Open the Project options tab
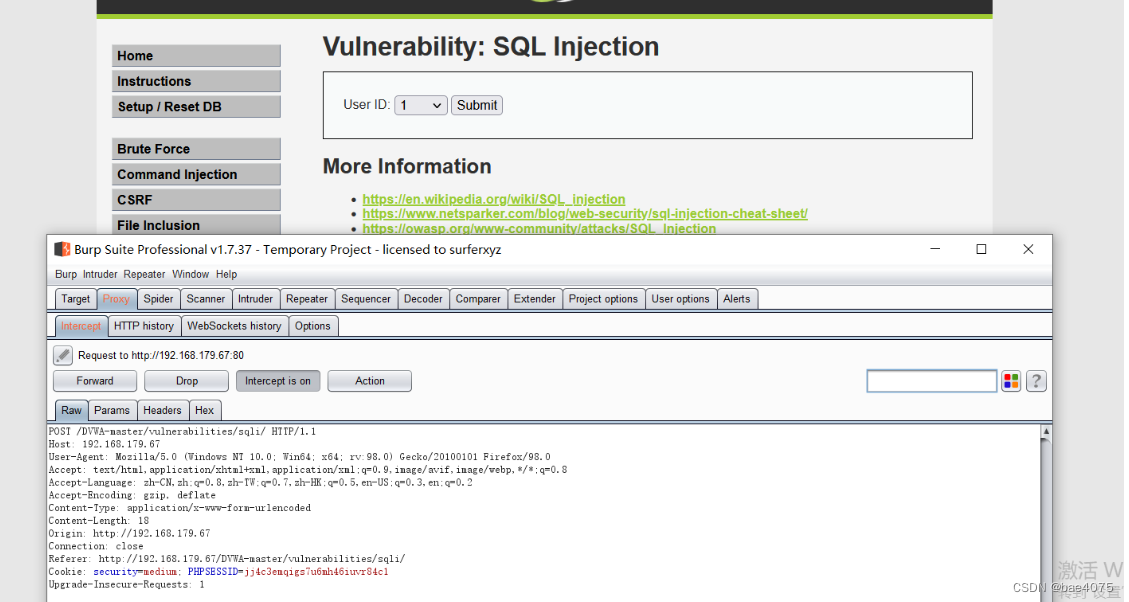 tap(603, 299)
